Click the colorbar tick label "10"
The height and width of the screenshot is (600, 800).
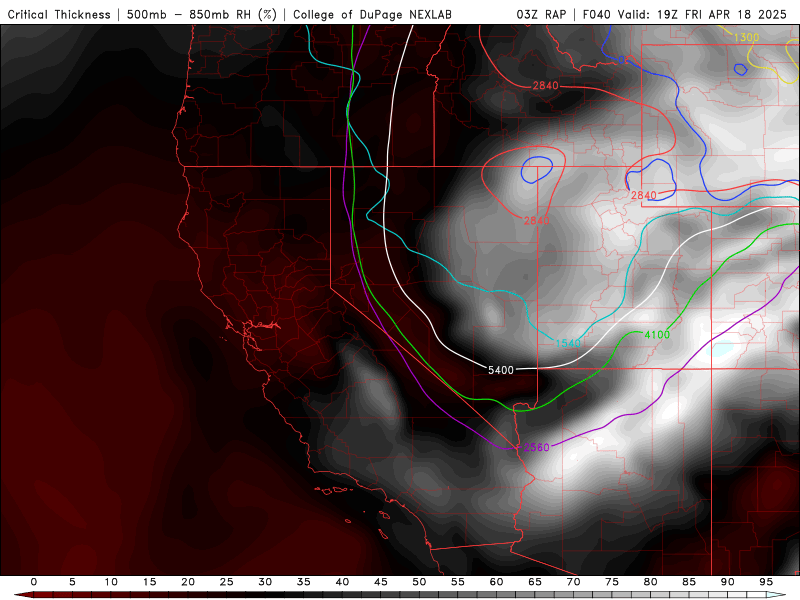click(x=111, y=582)
